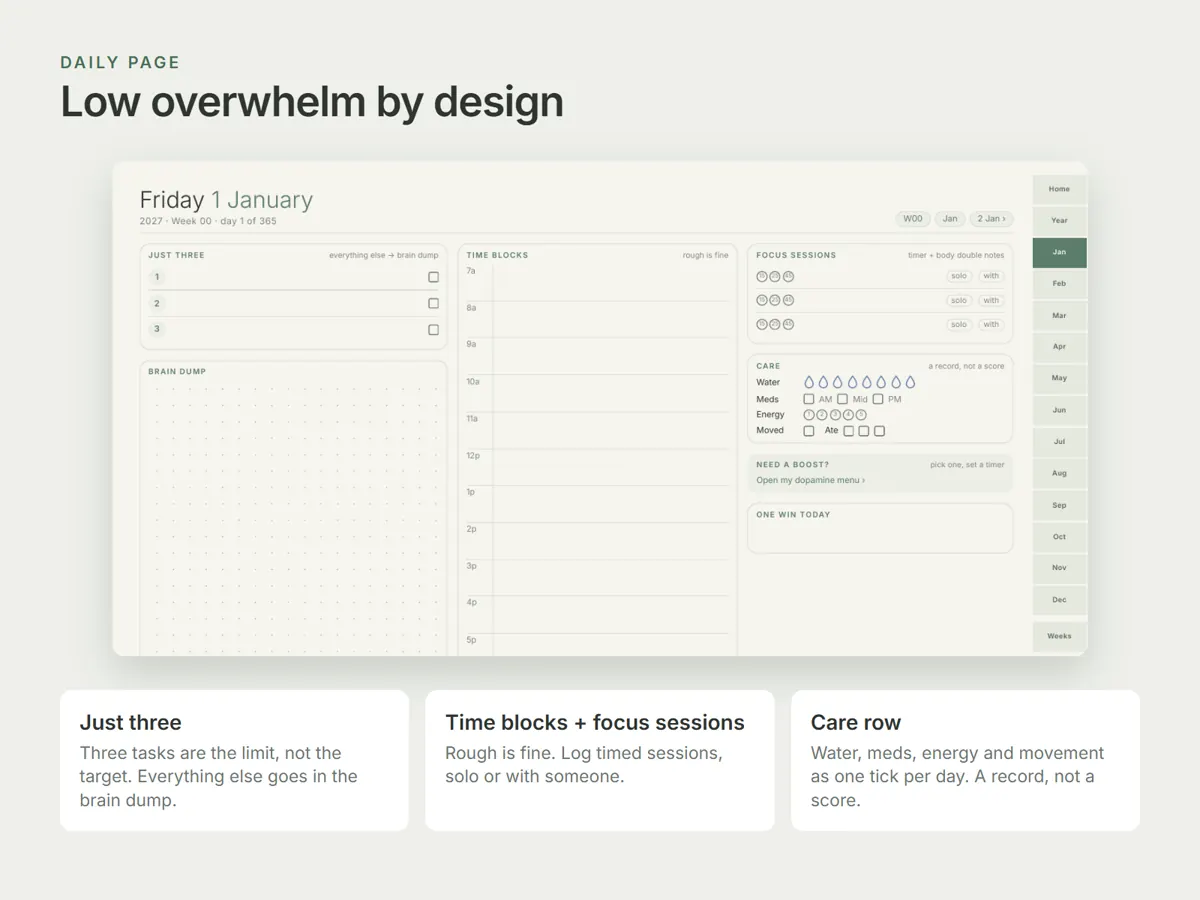Open the W00 week pill
The width and height of the screenshot is (1200, 900).
[913, 219]
